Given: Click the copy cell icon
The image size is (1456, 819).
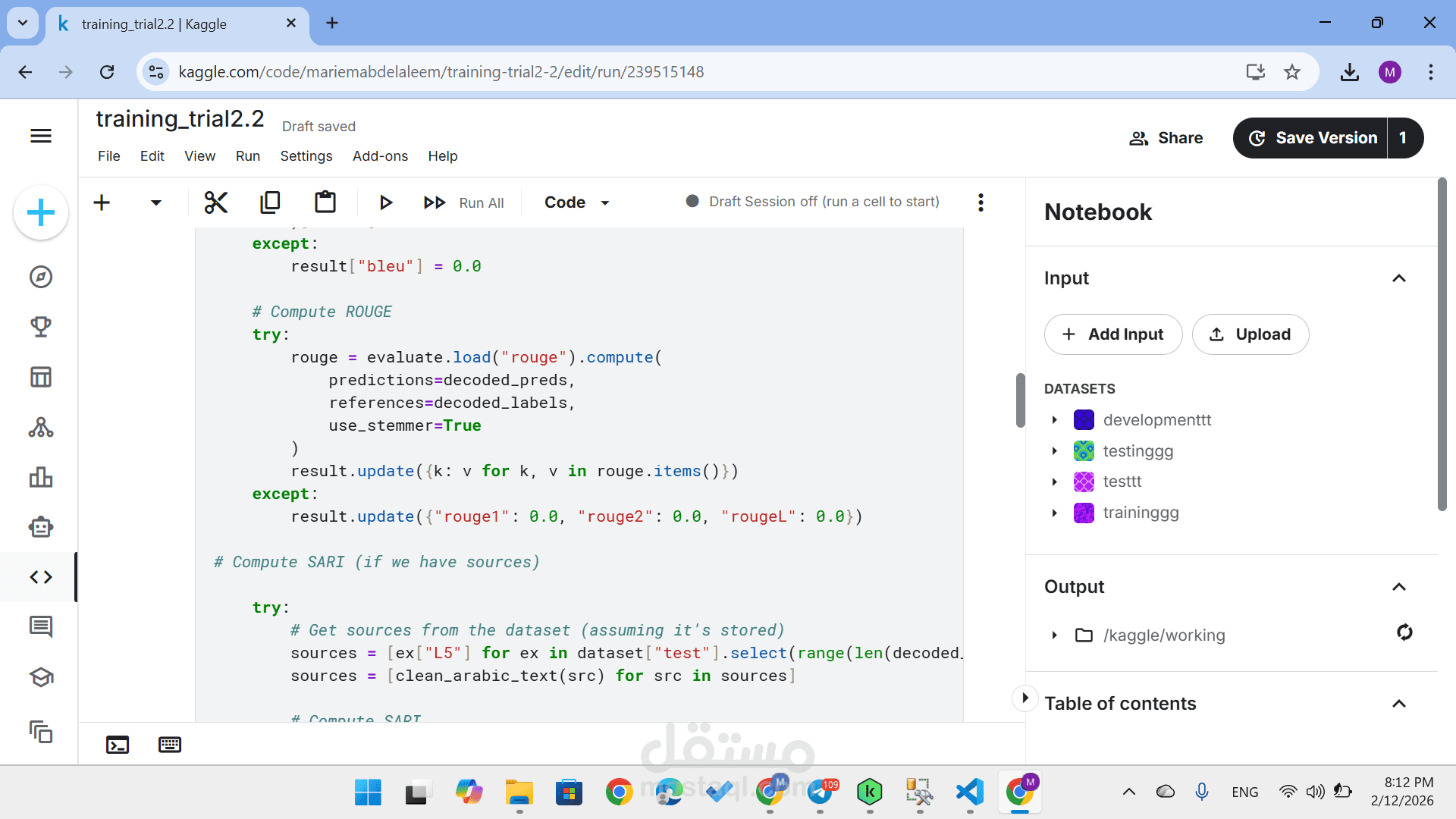Looking at the screenshot, I should tap(270, 202).
